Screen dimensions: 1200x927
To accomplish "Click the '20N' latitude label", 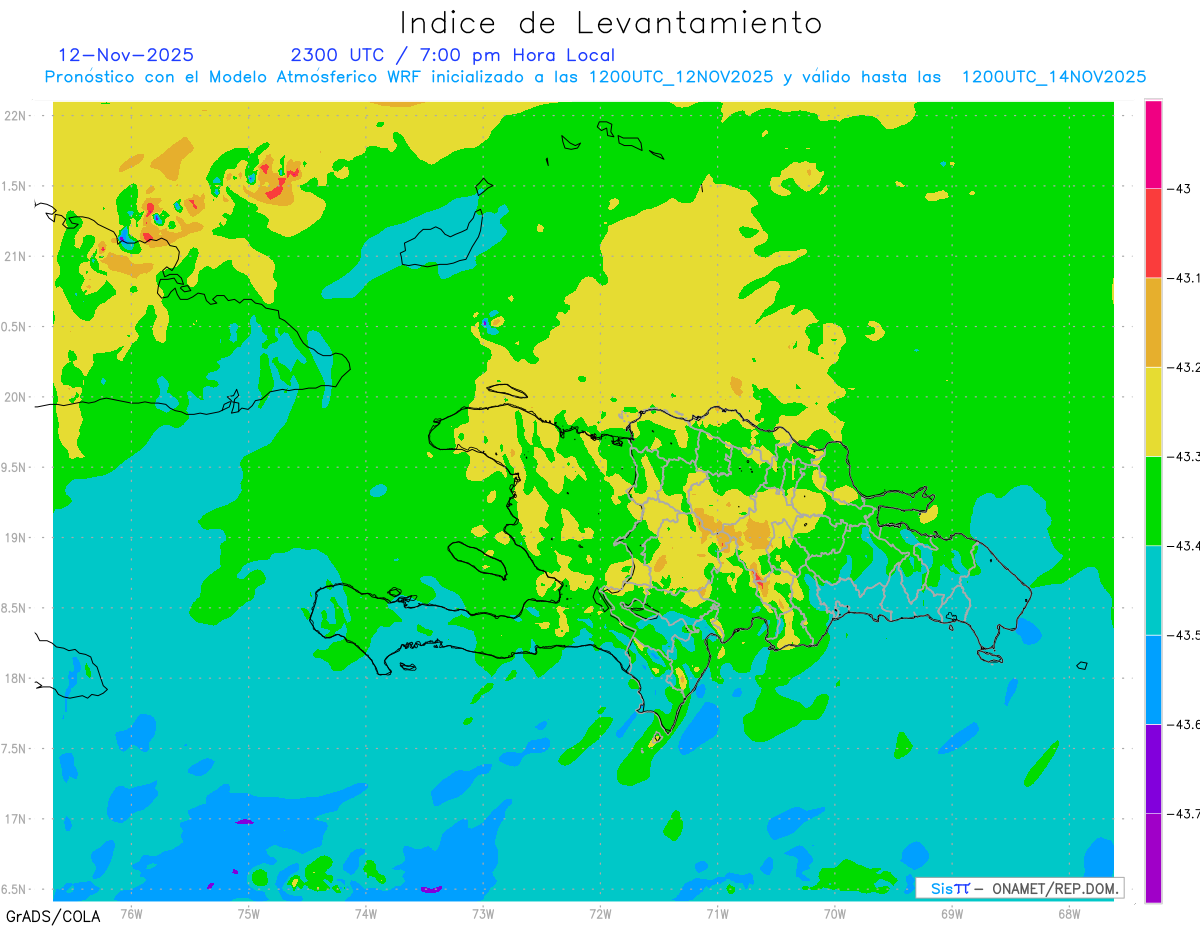I will click(x=17, y=397).
